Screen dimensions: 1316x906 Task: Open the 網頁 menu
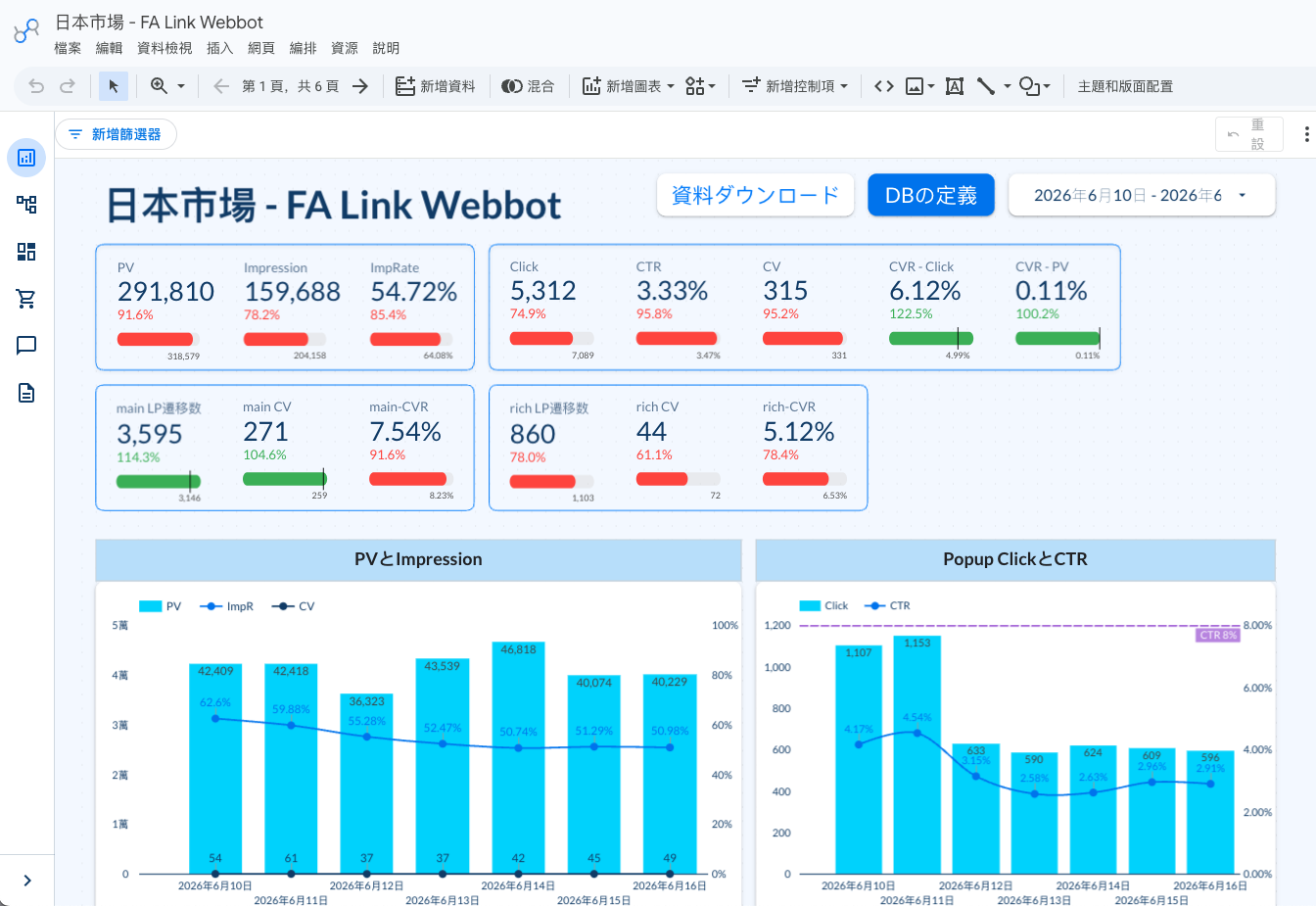tap(260, 48)
